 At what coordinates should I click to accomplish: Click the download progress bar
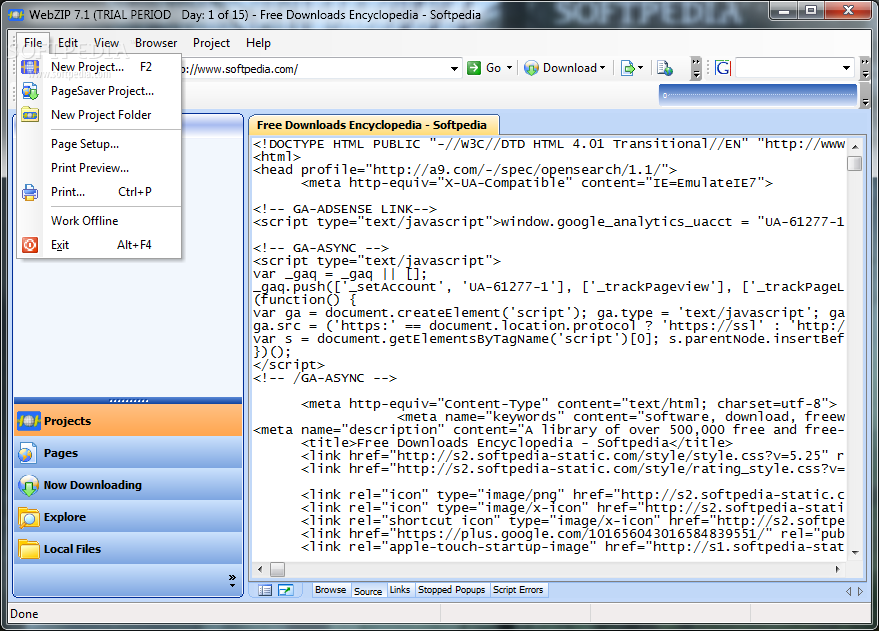(758, 95)
